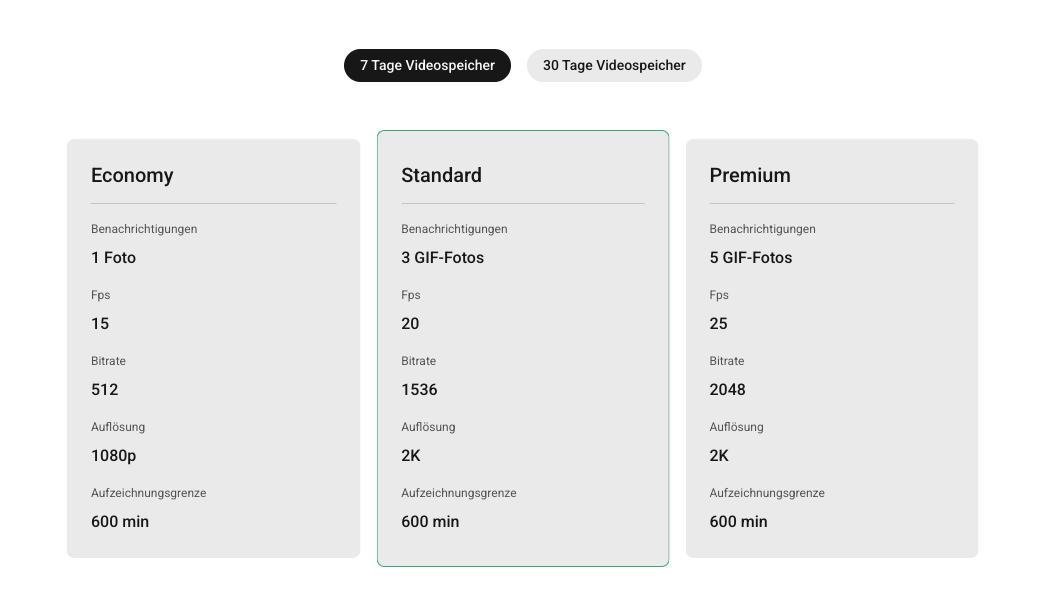Switch to 30 Tage Videospeicher
This screenshot has width=1053, height=603.
coord(614,66)
